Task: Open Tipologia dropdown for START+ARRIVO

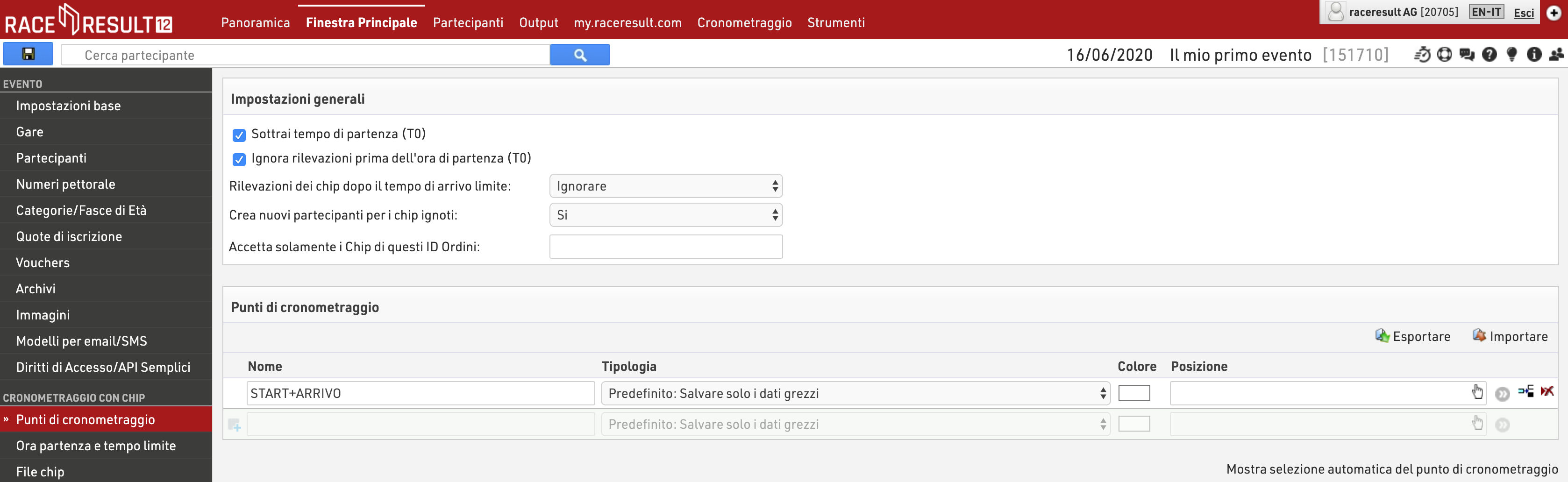Action: click(x=855, y=393)
